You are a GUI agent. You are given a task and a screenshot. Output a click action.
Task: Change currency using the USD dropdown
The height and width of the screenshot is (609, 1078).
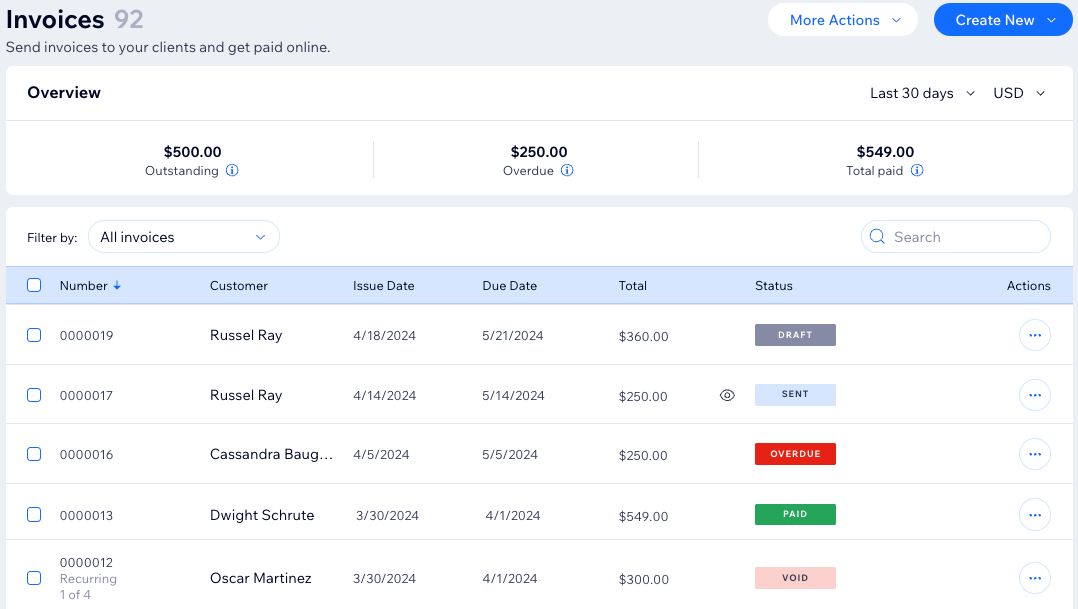[x=1018, y=93]
